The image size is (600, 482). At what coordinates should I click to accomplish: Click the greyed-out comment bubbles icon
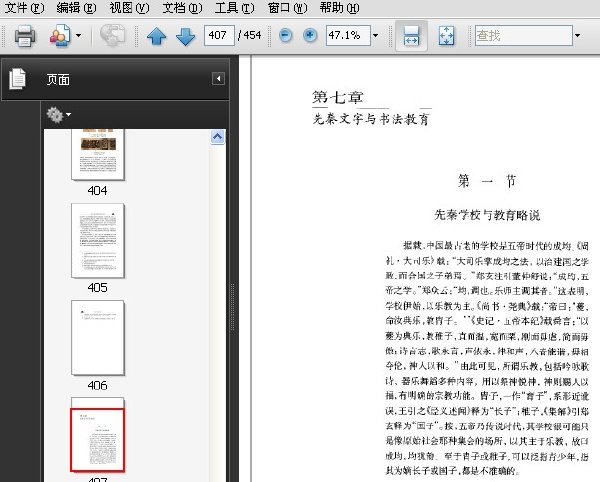coord(112,36)
